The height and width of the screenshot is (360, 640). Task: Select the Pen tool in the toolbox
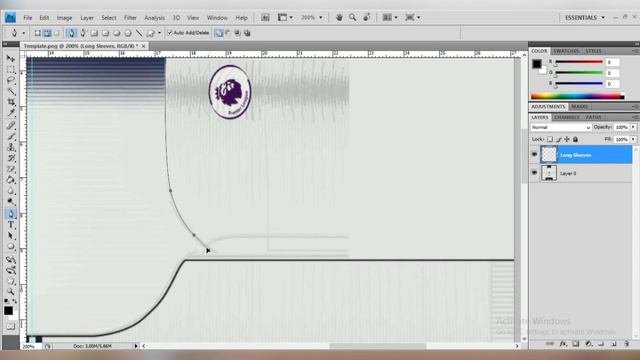tap(11, 213)
